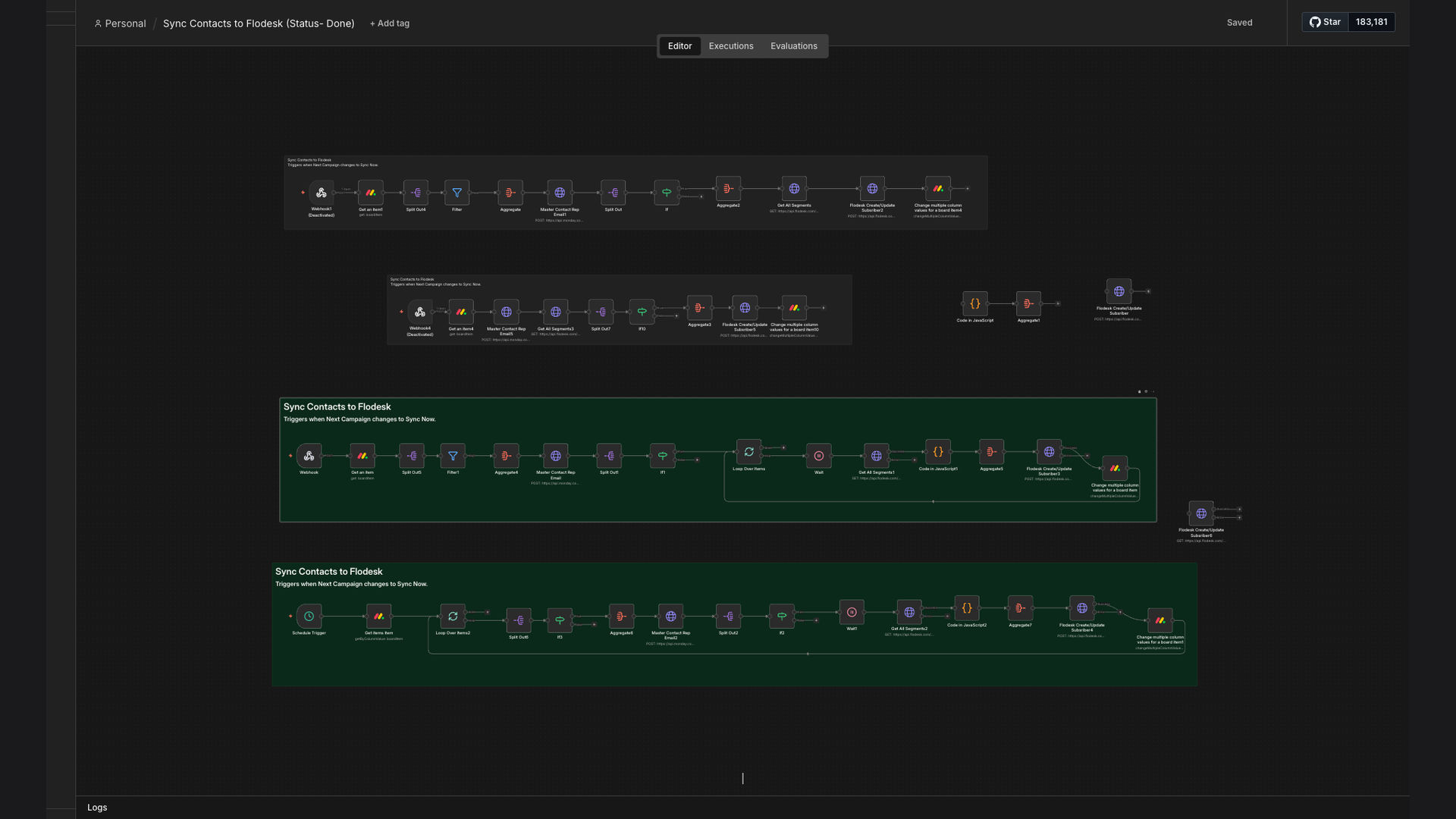Open the Split Out2 node
The width and height of the screenshot is (1456, 819).
click(728, 617)
